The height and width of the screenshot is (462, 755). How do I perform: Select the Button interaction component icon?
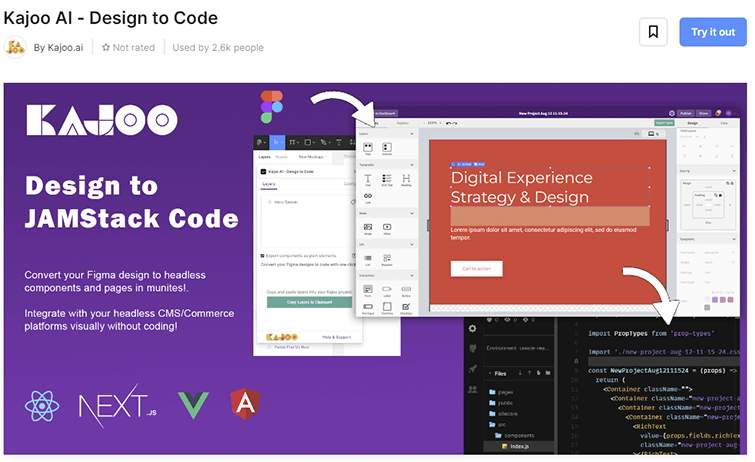pos(406,290)
